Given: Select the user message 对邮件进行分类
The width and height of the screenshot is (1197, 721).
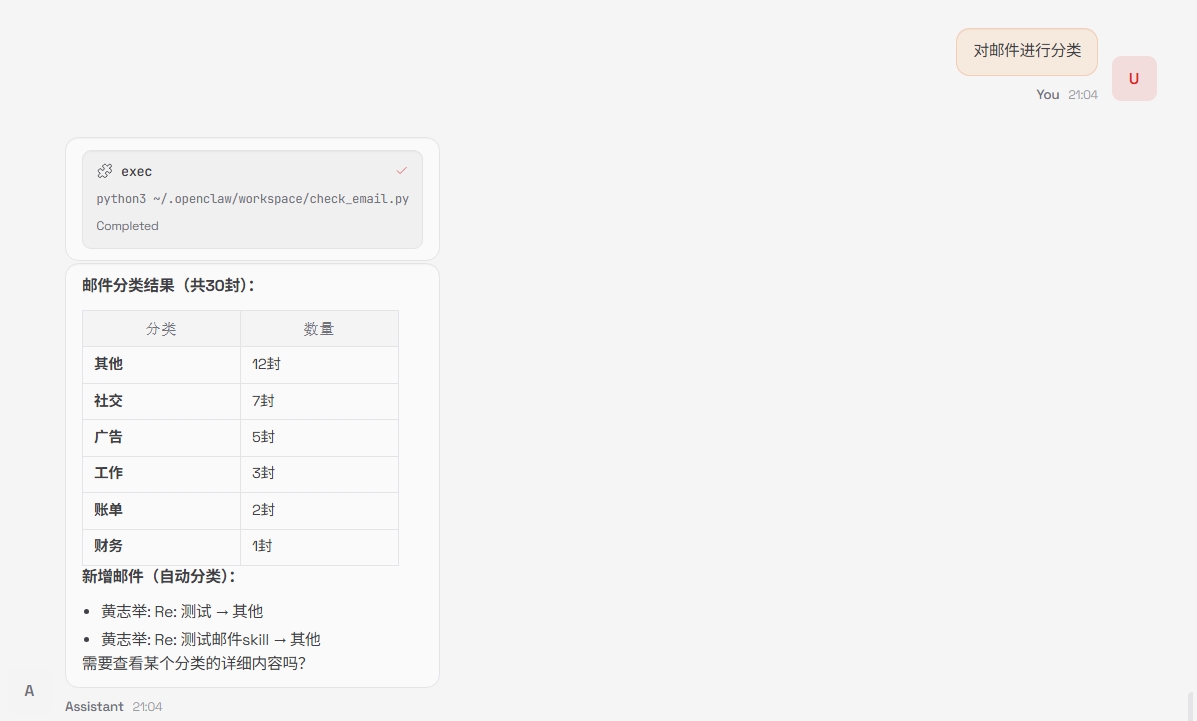Looking at the screenshot, I should (1026, 51).
